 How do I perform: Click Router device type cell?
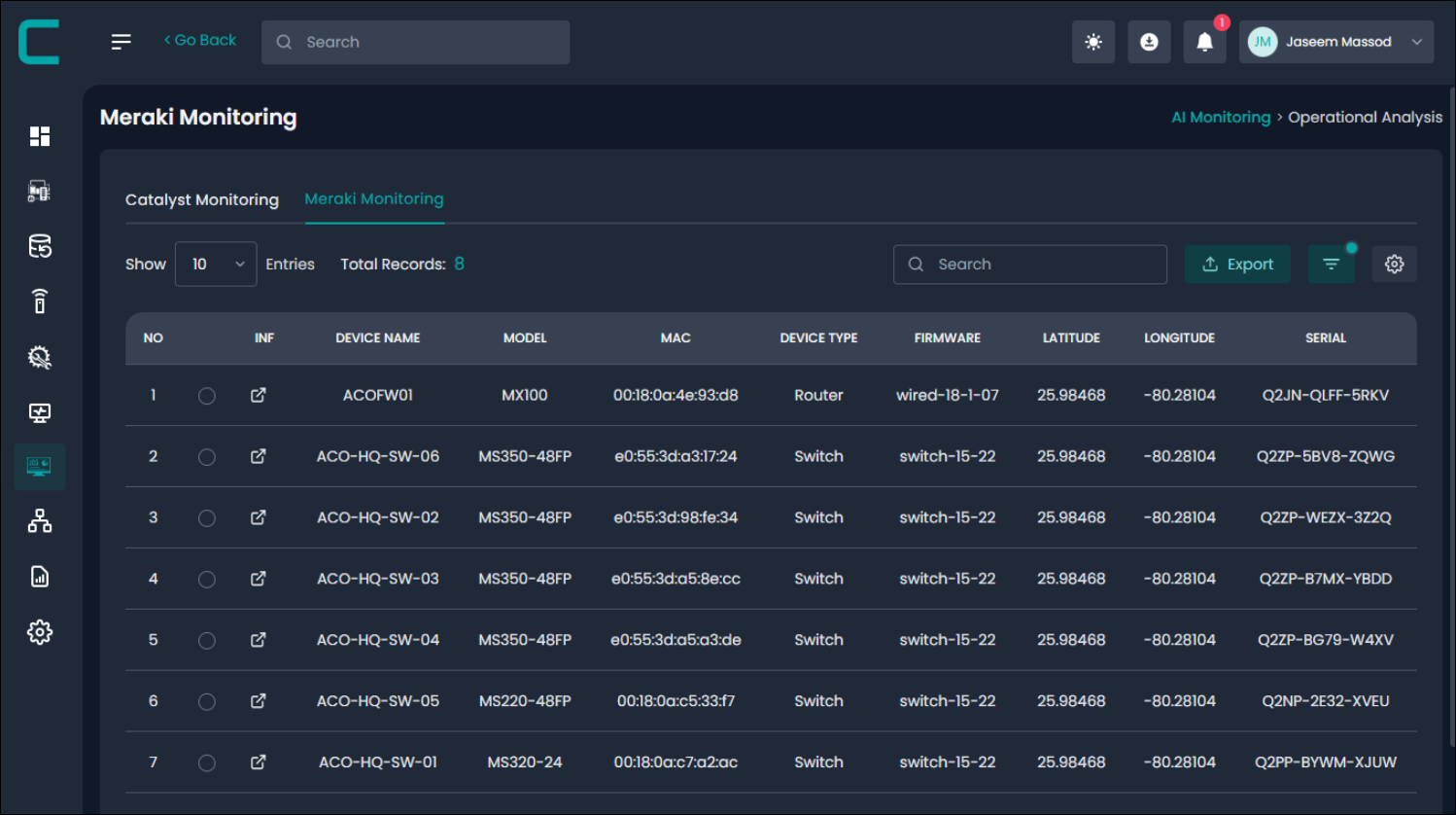coord(818,395)
